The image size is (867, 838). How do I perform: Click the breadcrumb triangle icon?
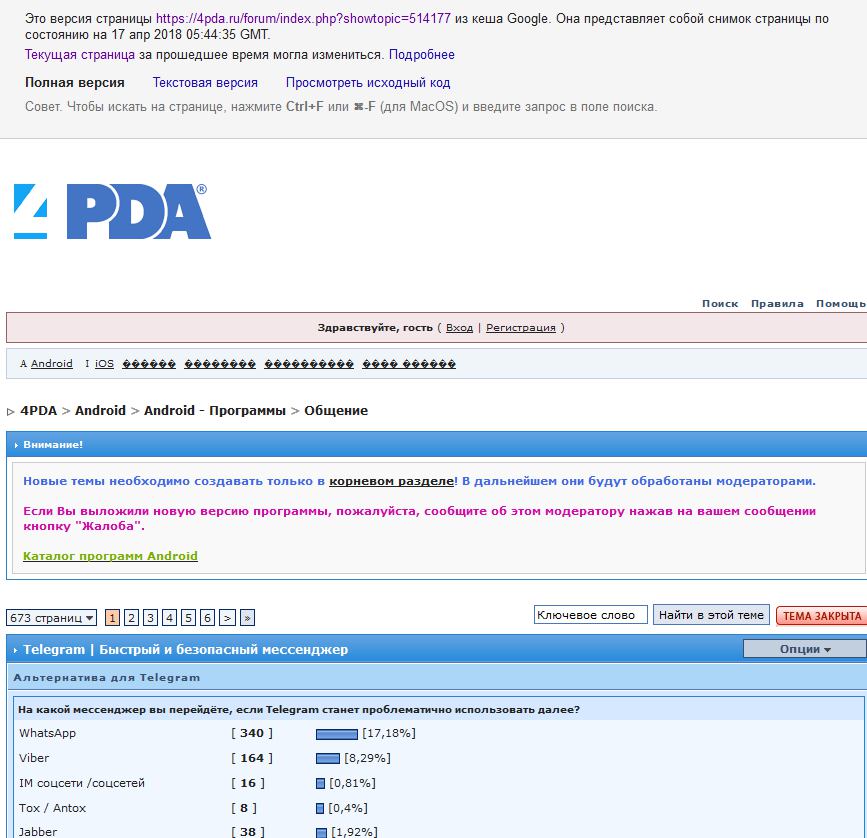coord(11,412)
